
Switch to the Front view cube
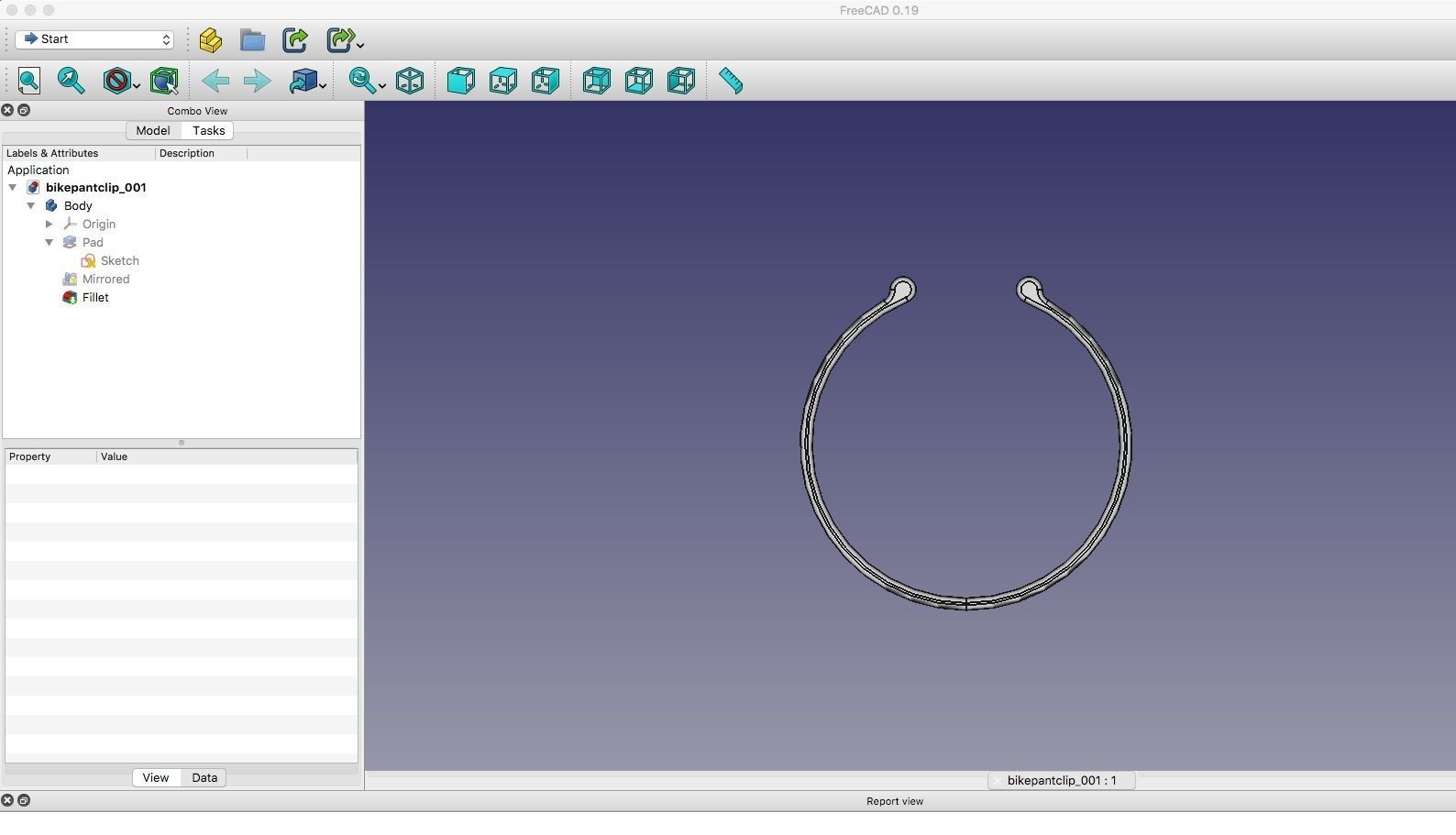point(461,81)
